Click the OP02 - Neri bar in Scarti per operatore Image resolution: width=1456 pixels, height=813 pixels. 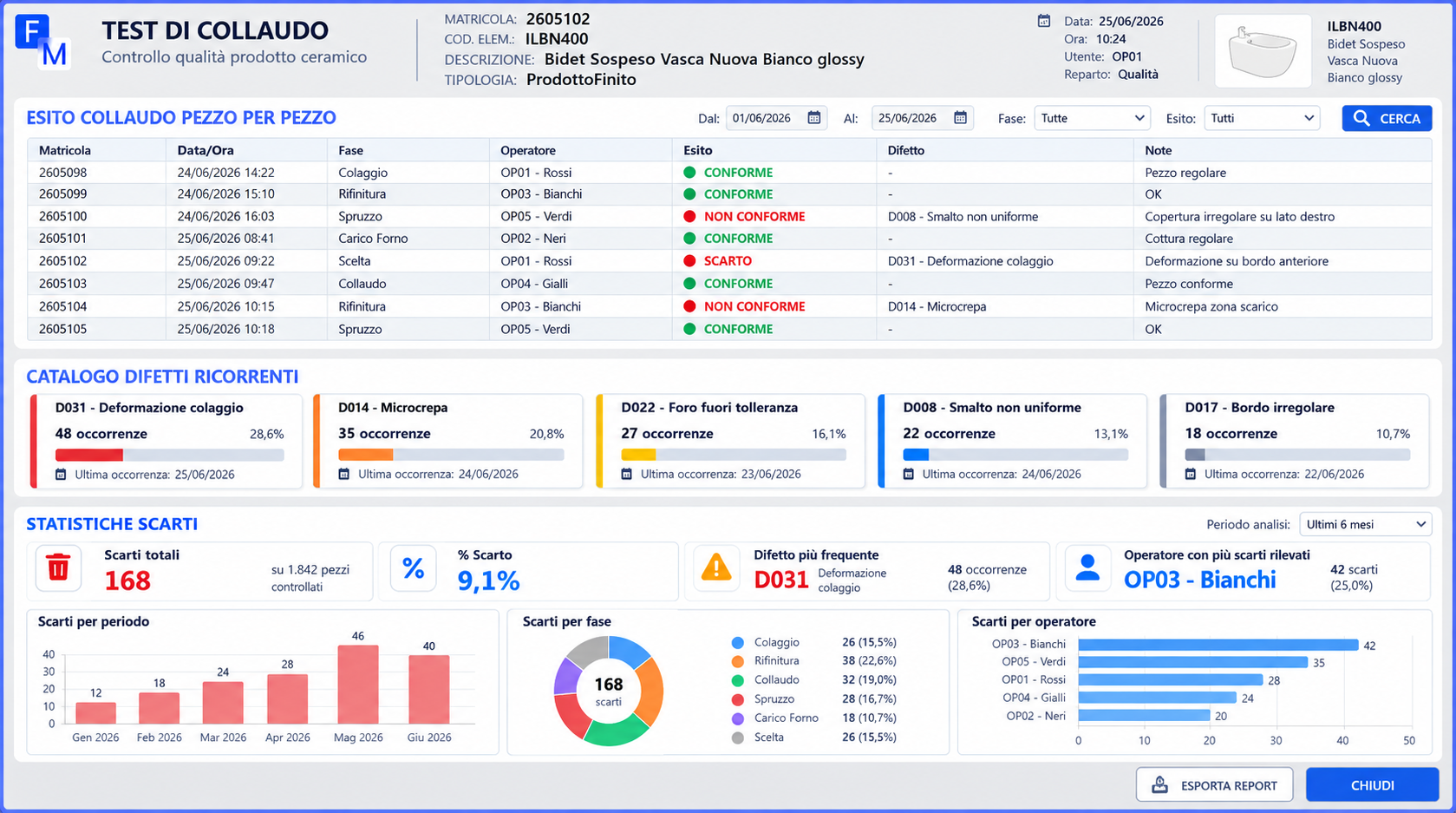[1145, 716]
